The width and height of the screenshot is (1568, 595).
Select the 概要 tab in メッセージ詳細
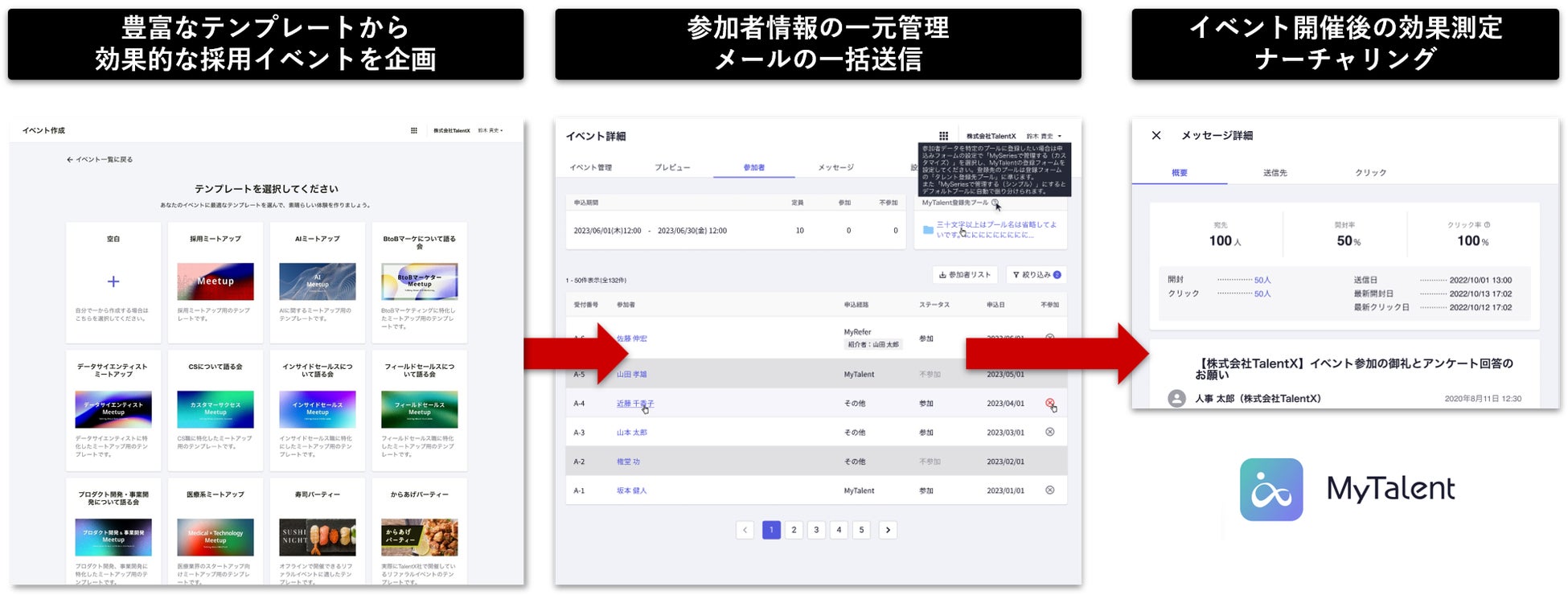(1180, 173)
